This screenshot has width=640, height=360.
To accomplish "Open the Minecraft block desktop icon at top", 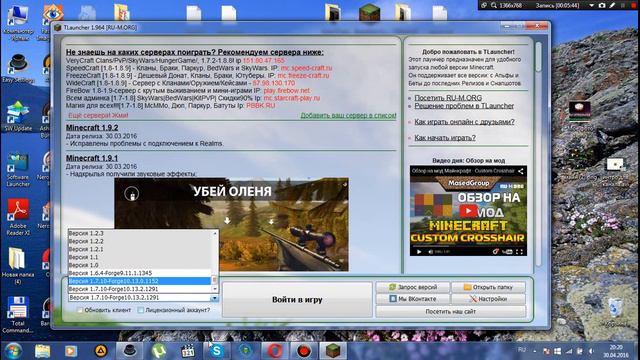I will pos(369,12).
